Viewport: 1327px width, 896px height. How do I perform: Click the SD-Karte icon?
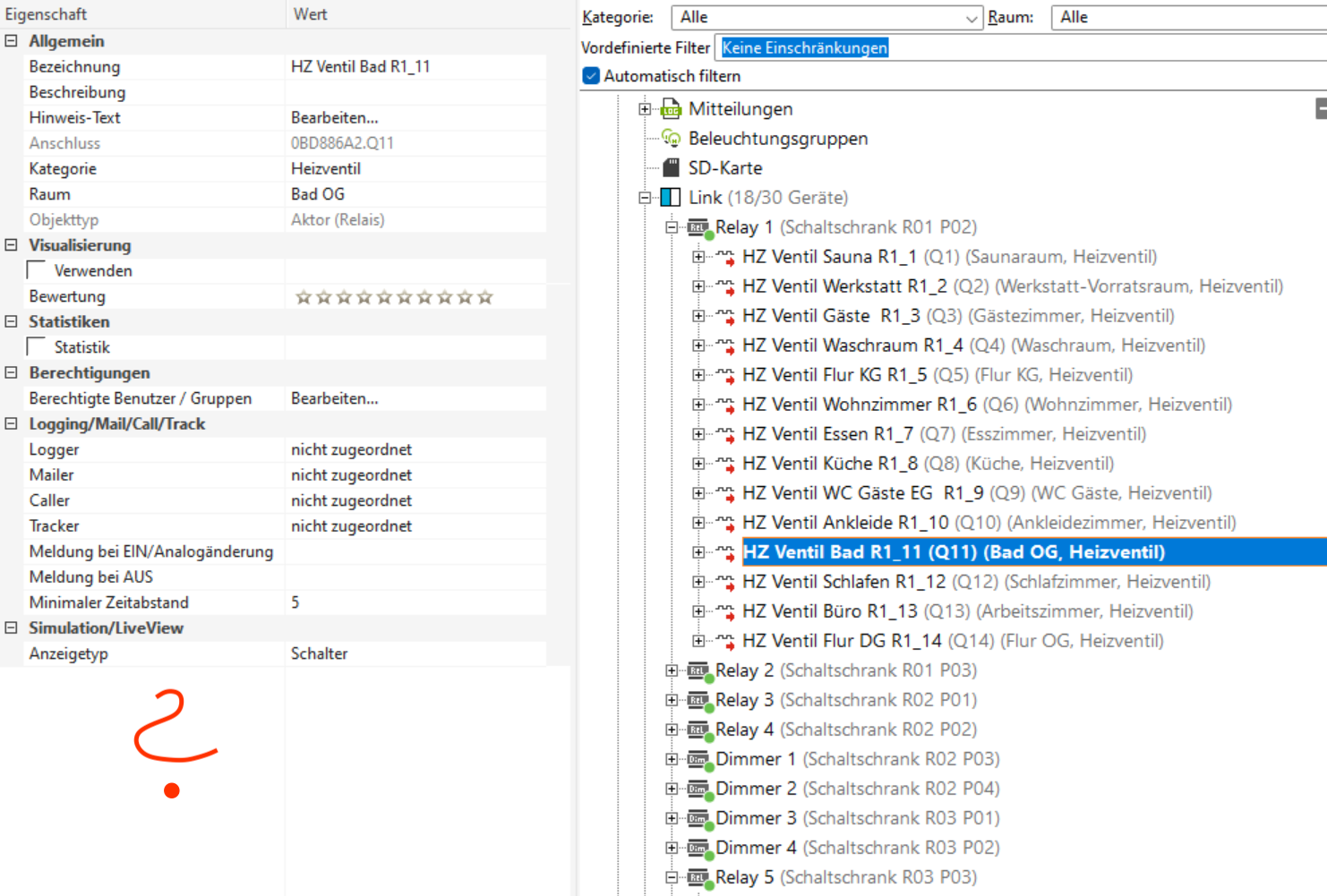pyautogui.click(x=671, y=168)
